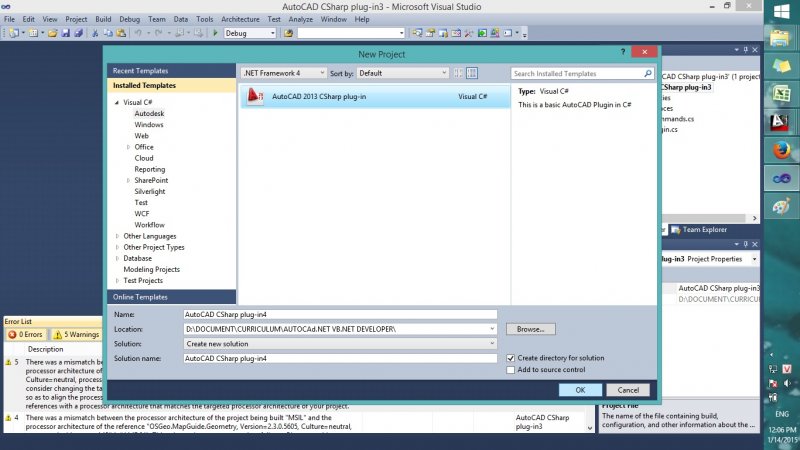Open the Architecture menu

click(x=240, y=19)
